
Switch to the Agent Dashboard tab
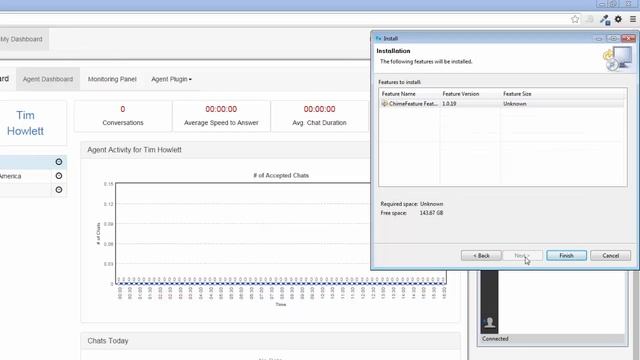[x=48, y=79]
